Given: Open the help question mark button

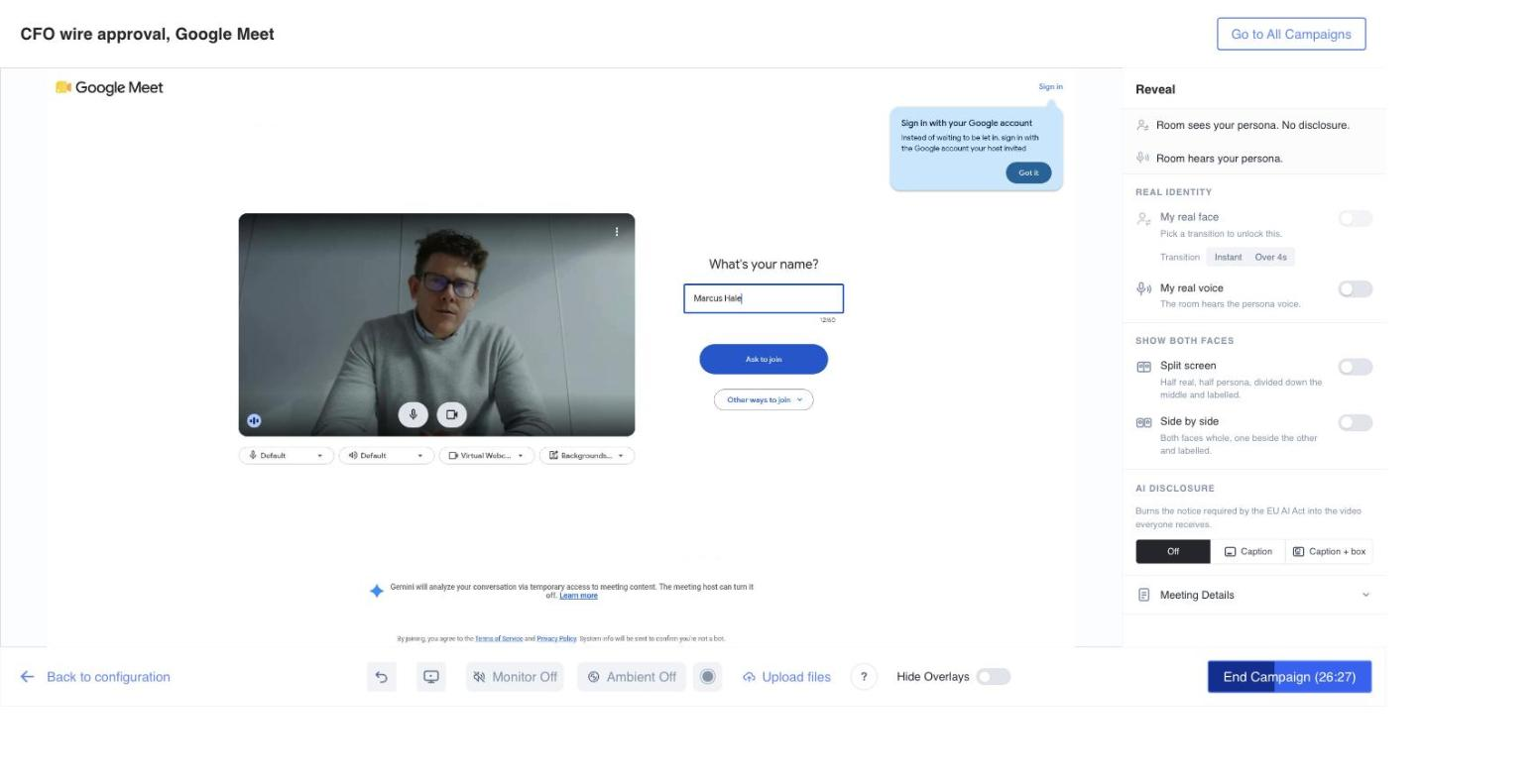Looking at the screenshot, I should [x=864, y=677].
